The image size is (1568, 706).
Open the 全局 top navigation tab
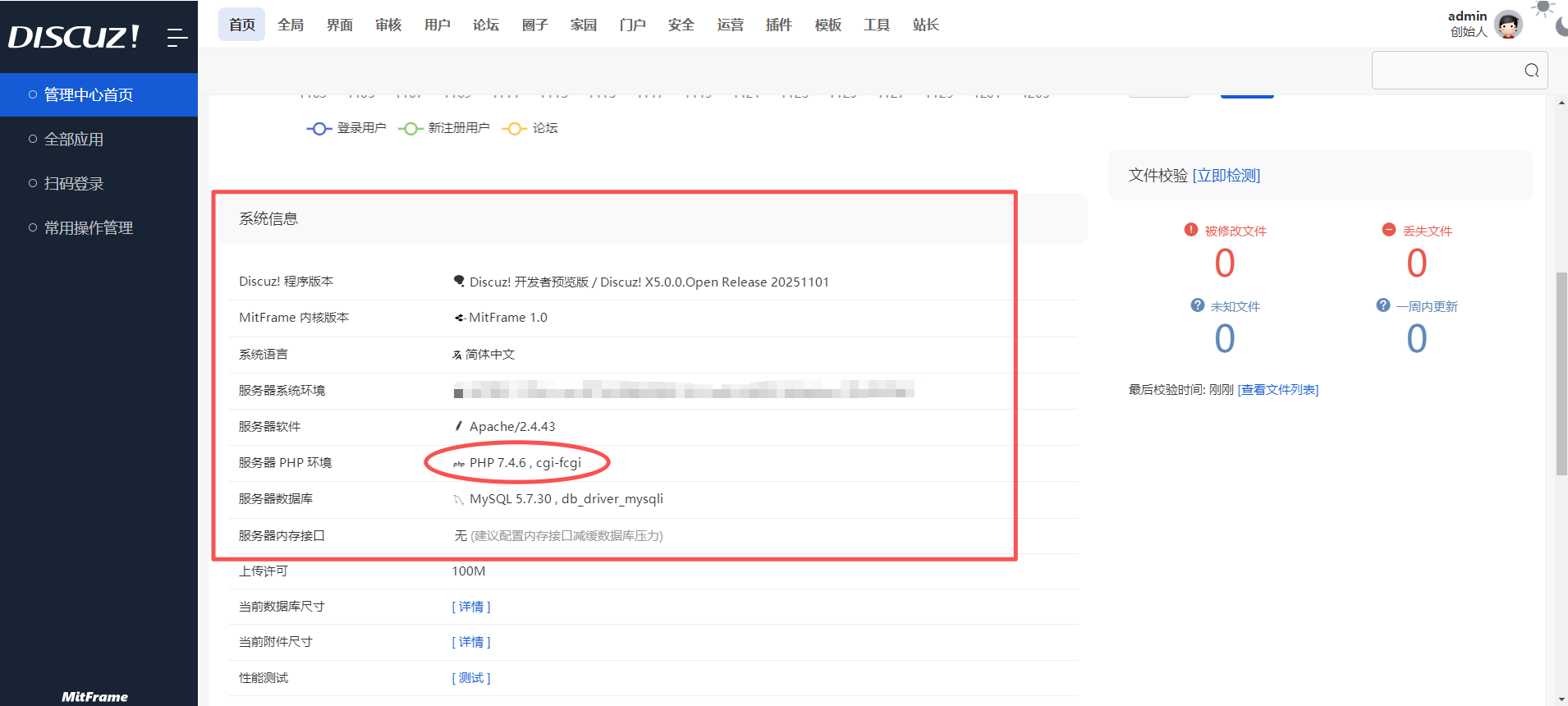click(x=291, y=25)
